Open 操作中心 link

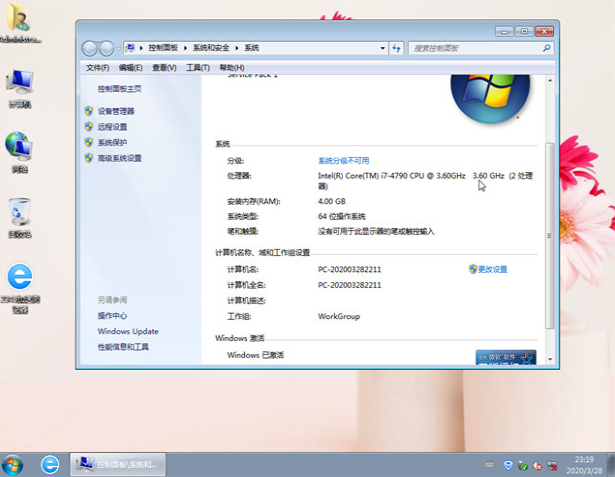click(113, 316)
